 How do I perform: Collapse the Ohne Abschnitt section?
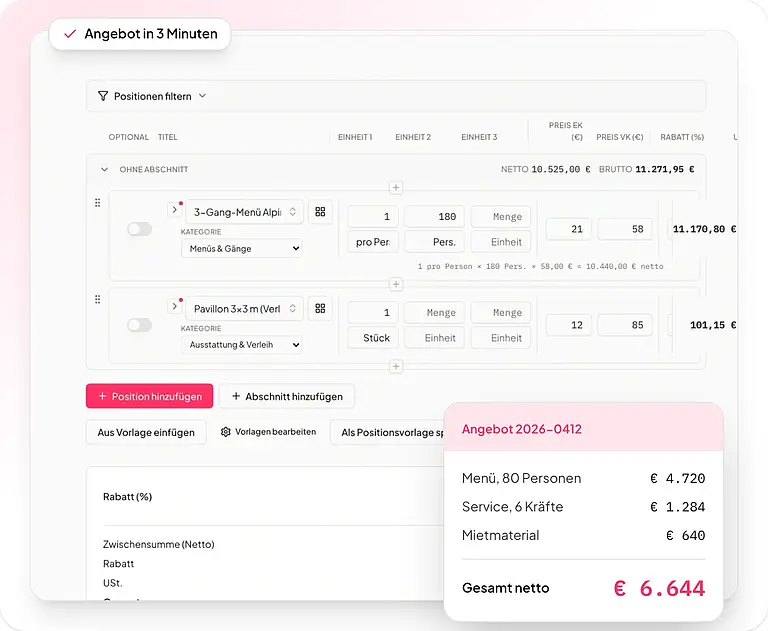click(104, 170)
